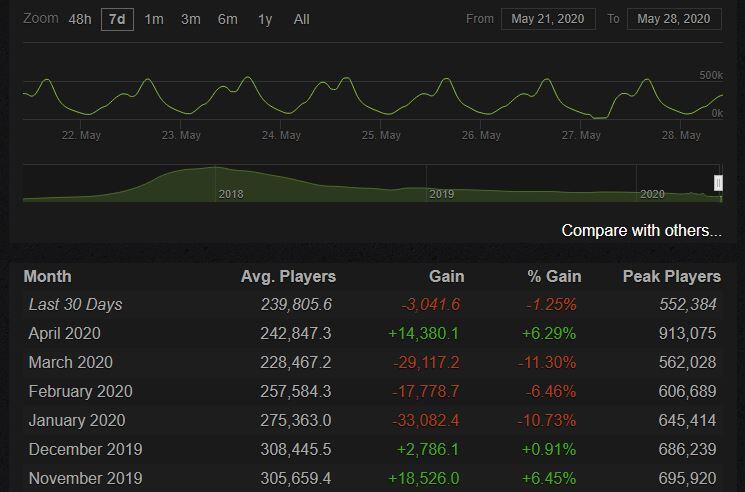The width and height of the screenshot is (745, 492).
Task: Click the Month column header
Action: pyautogui.click(x=47, y=276)
